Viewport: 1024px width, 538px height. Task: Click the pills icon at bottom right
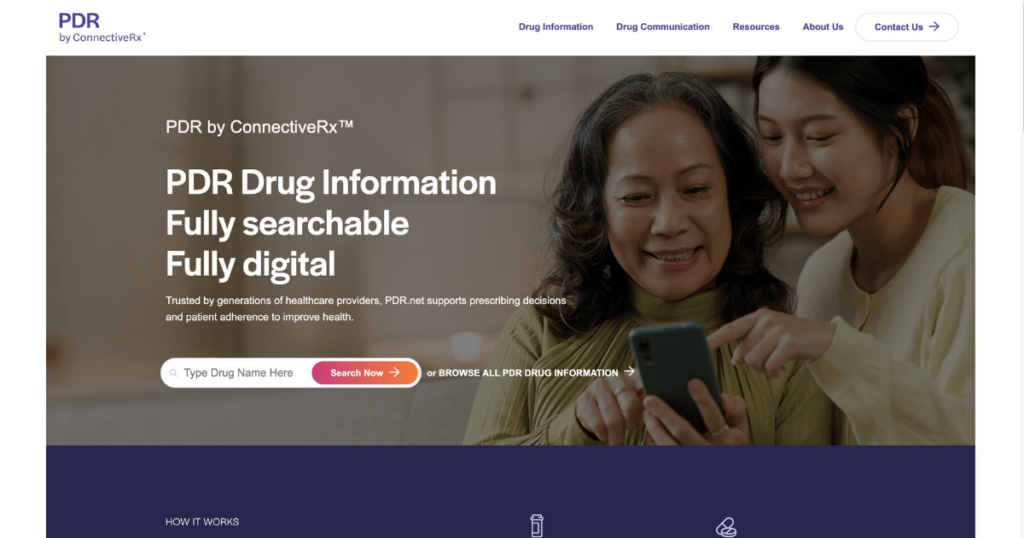[726, 527]
